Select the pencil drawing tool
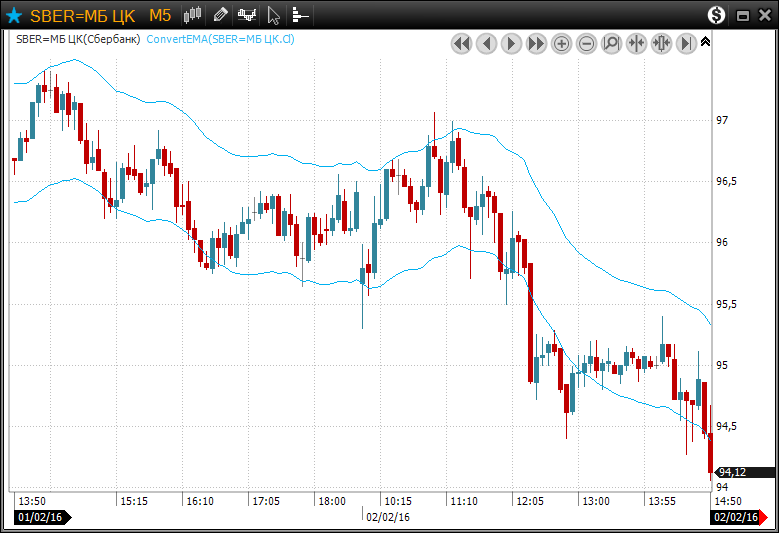The height and width of the screenshot is (533, 779). pos(220,15)
